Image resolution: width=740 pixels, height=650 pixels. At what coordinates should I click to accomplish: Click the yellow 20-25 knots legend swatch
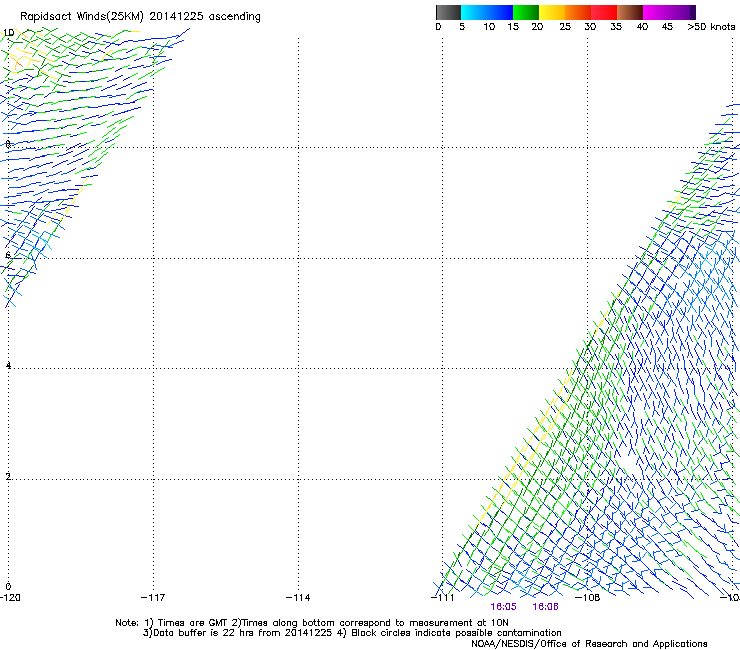pos(552,12)
